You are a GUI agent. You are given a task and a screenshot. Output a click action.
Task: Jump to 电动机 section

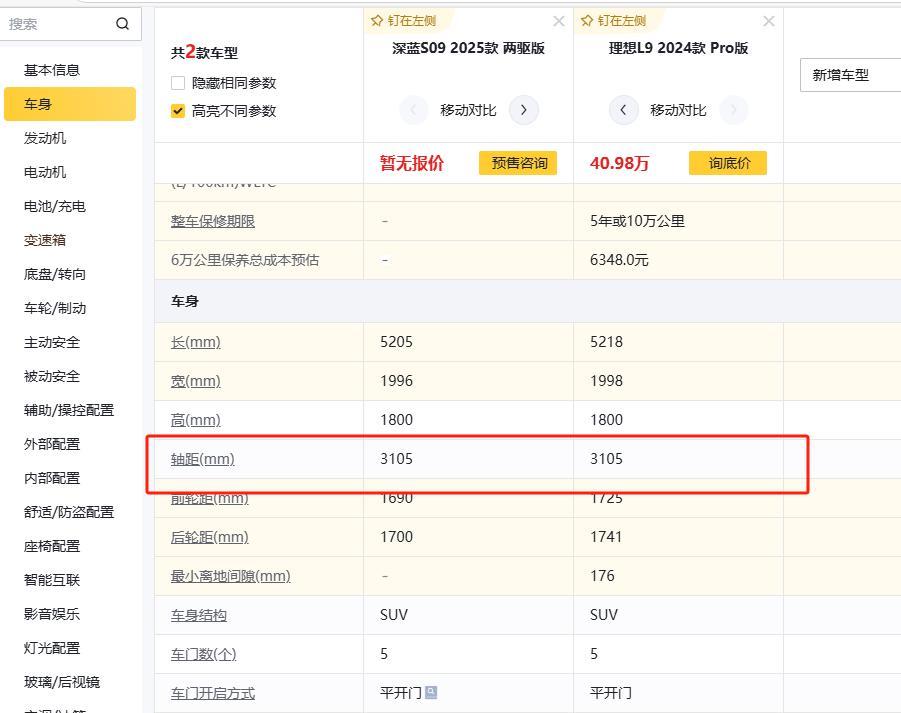coord(45,172)
